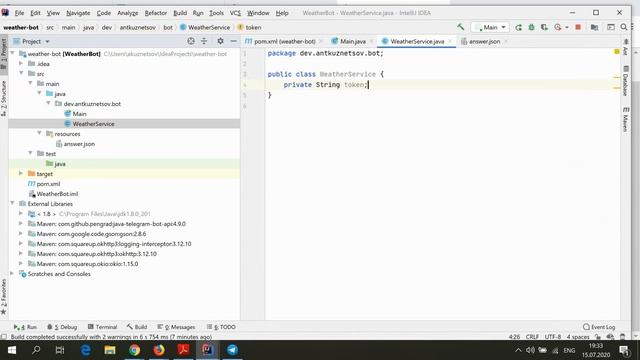Viewport: 640px width, 360px height.
Task: Open the Favorites tool window on left edge
Action: pos(4,297)
